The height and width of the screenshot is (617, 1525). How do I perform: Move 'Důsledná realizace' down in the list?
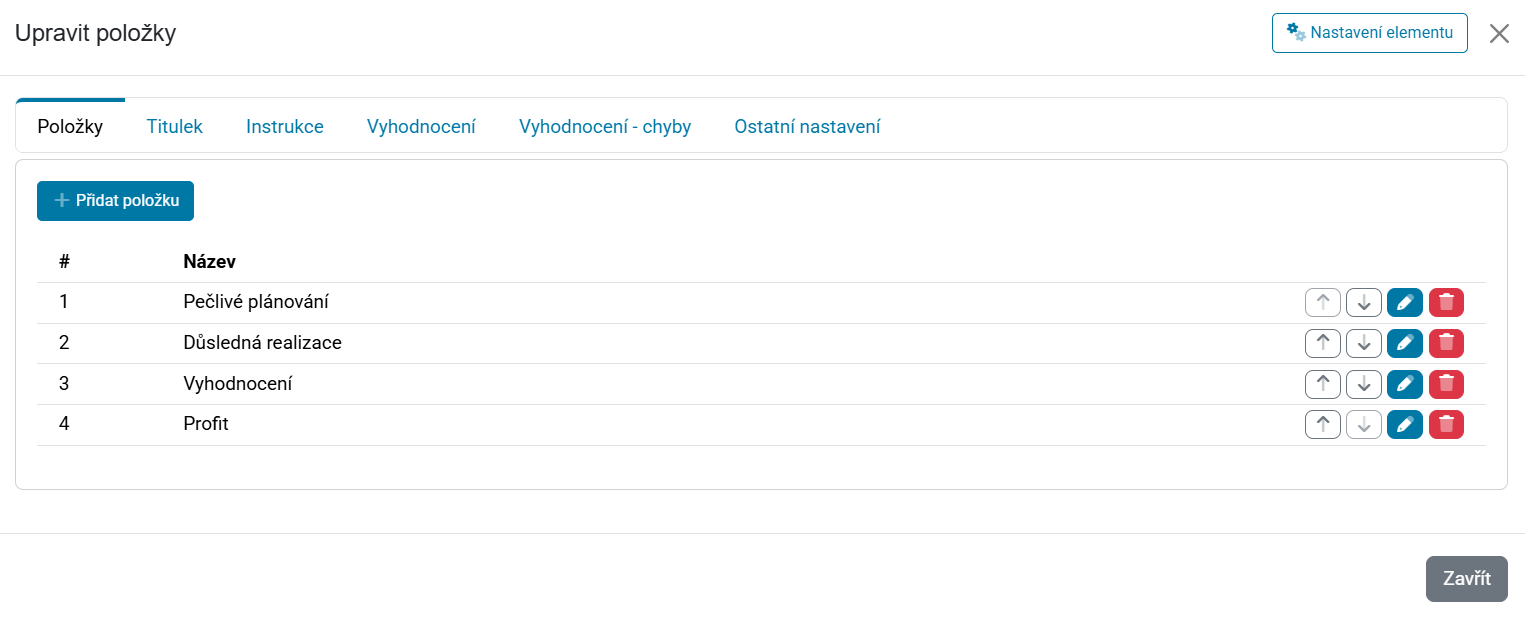[1363, 343]
